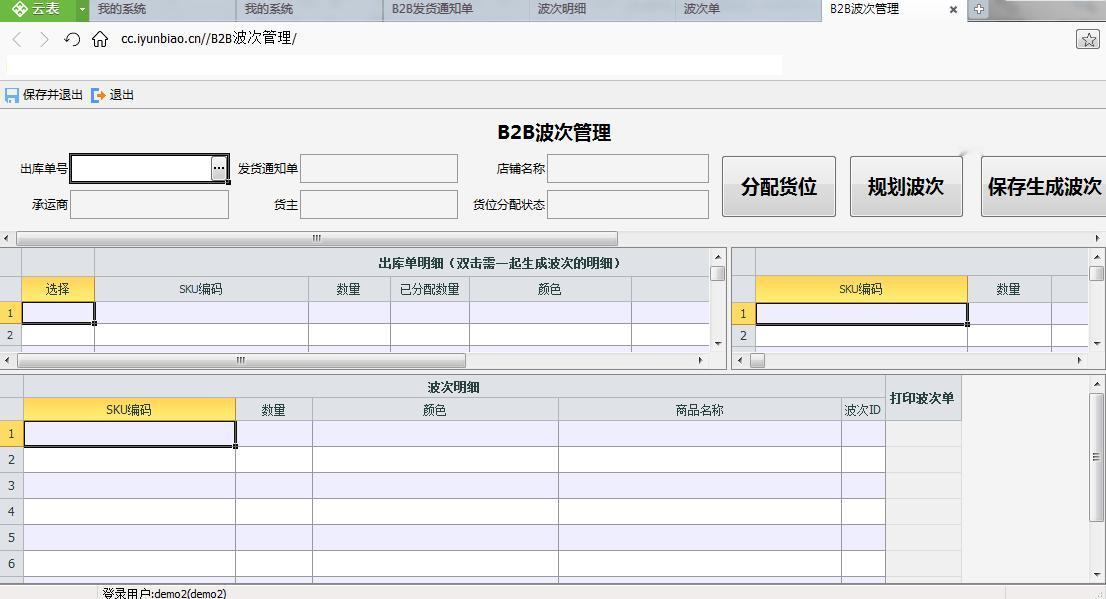This screenshot has width=1106, height=599.
Task: Click the 打印波次单 column header
Action: tap(922, 398)
